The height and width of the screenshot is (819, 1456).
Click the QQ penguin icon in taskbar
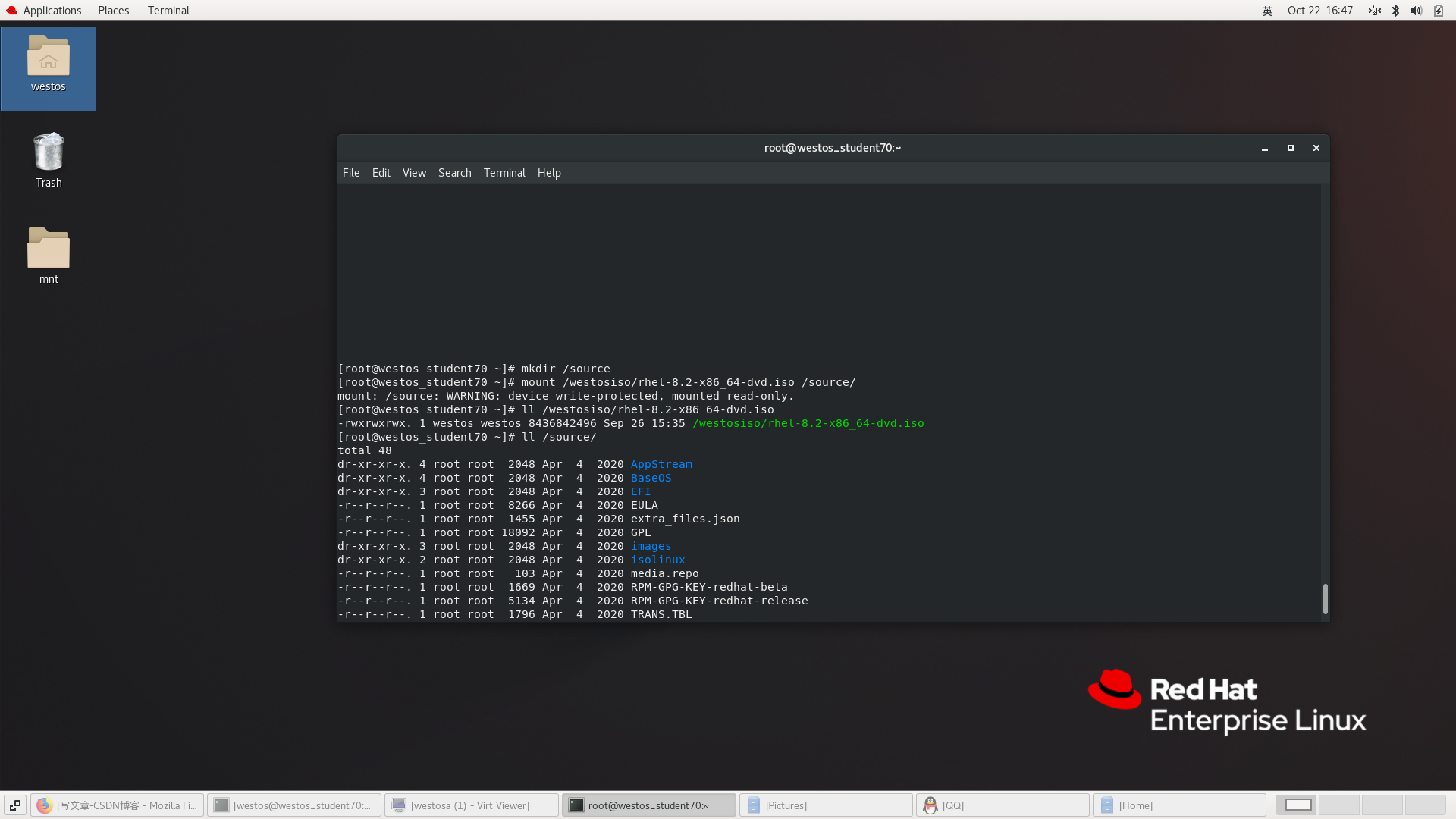[930, 805]
